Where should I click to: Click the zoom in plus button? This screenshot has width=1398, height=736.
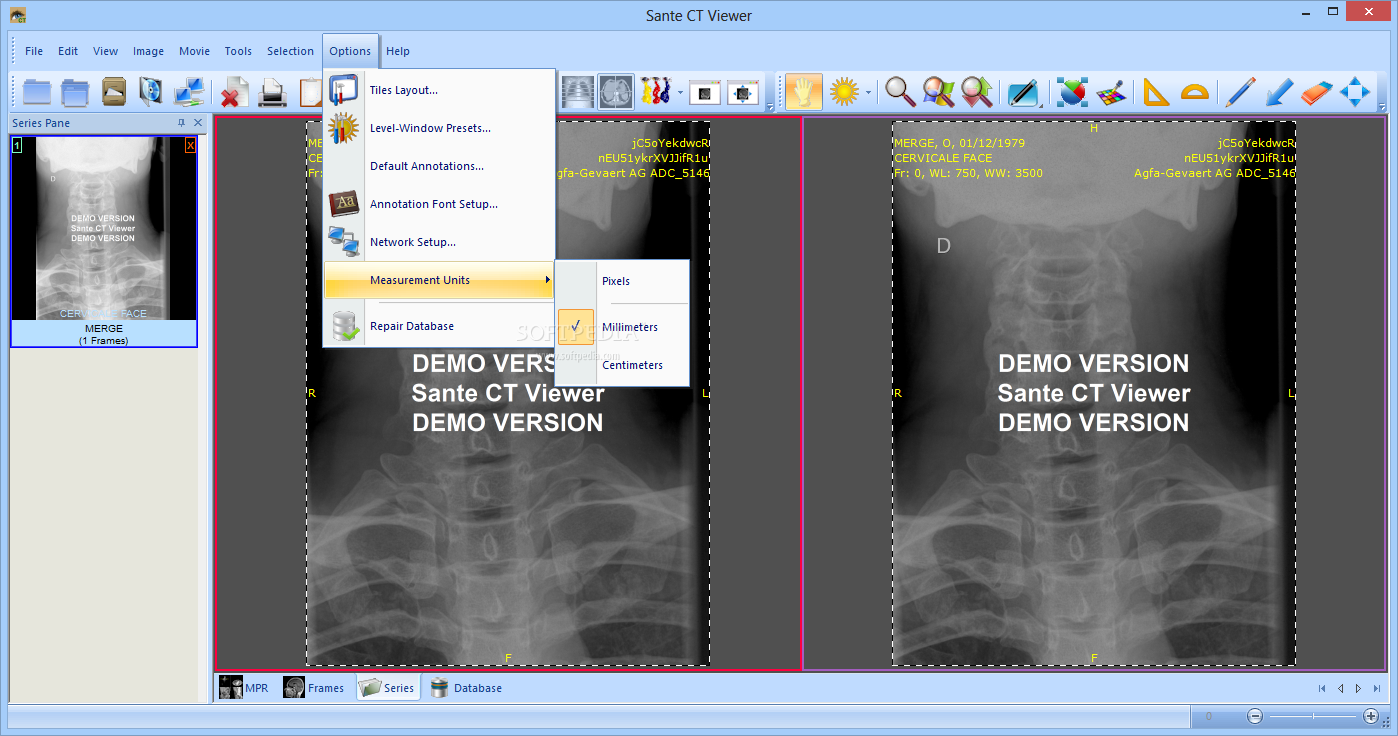(1371, 716)
